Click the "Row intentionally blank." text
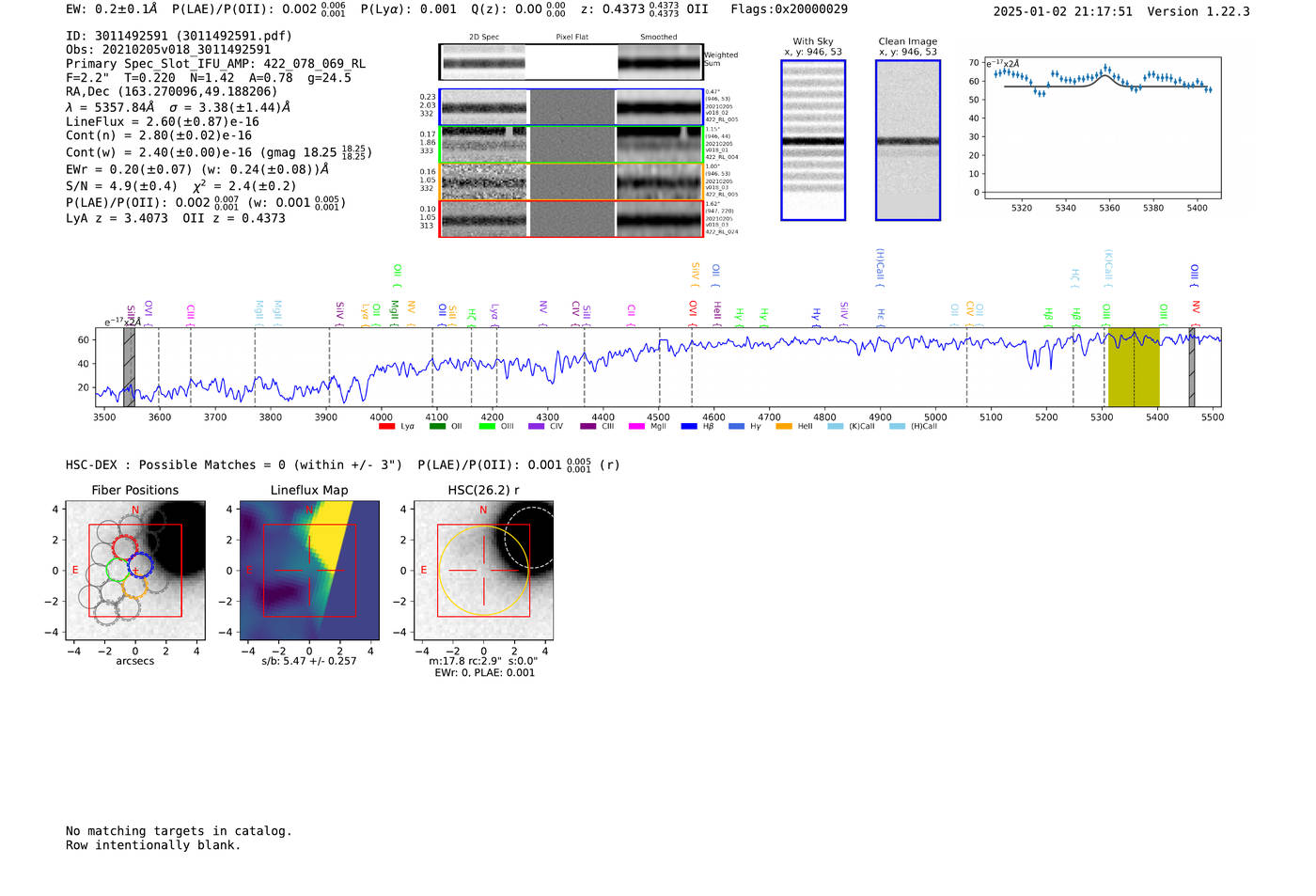 153,845
